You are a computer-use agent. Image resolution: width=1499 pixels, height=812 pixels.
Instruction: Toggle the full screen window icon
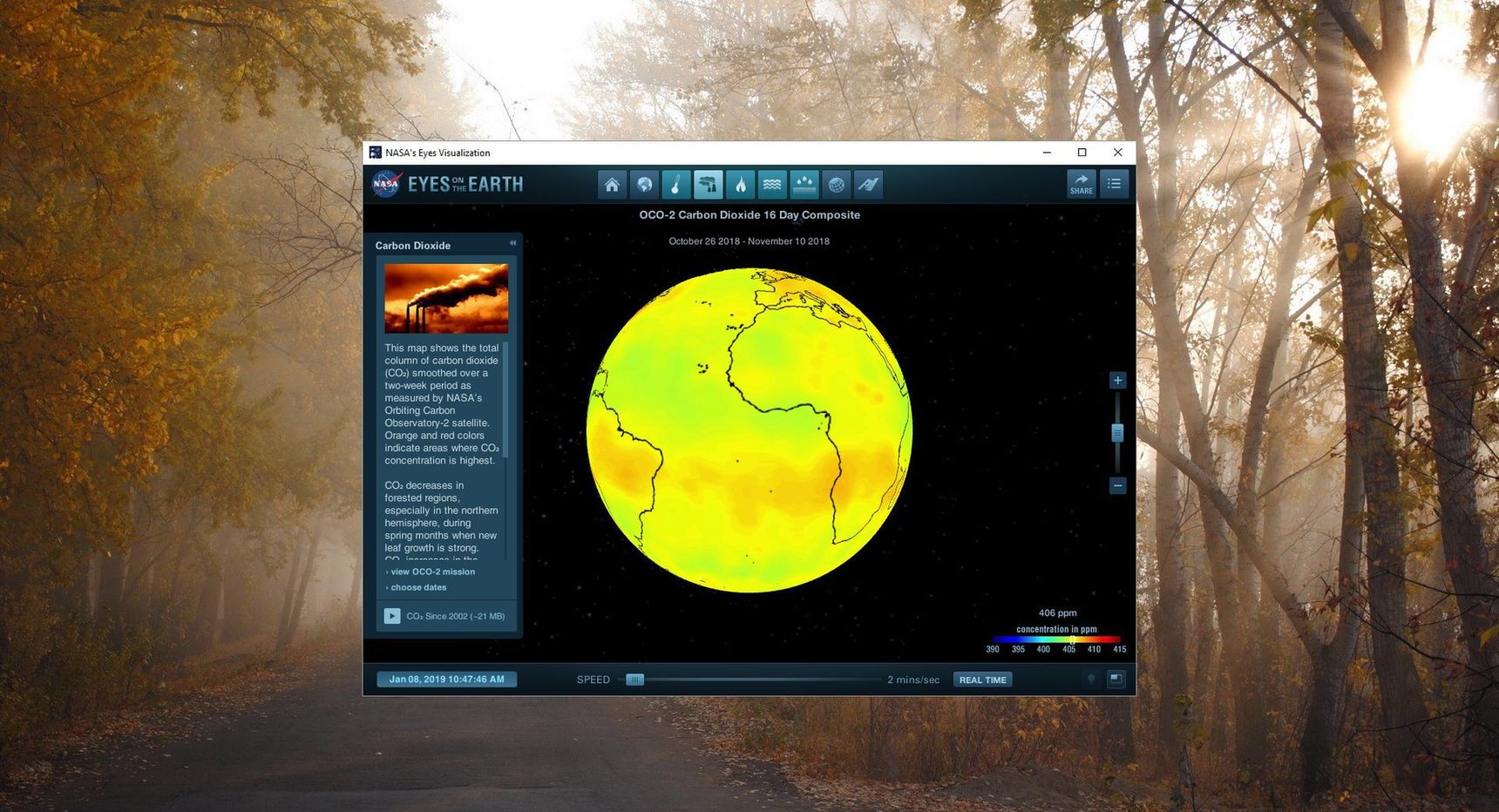1116,680
